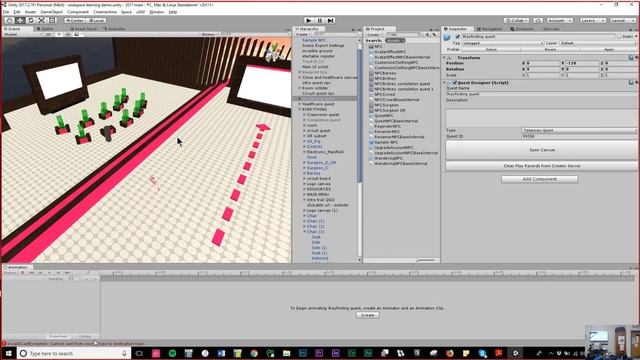The height and width of the screenshot is (360, 640).
Task: Select Main UI script in the Hierarchy
Action: pyautogui.click(x=315, y=67)
